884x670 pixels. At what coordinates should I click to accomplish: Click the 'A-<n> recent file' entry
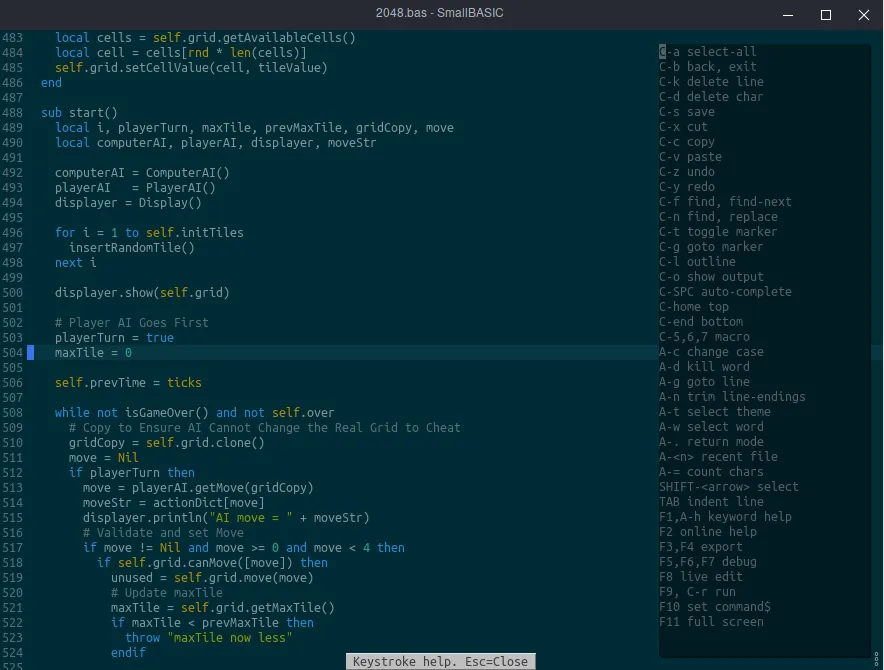pyautogui.click(x=718, y=457)
